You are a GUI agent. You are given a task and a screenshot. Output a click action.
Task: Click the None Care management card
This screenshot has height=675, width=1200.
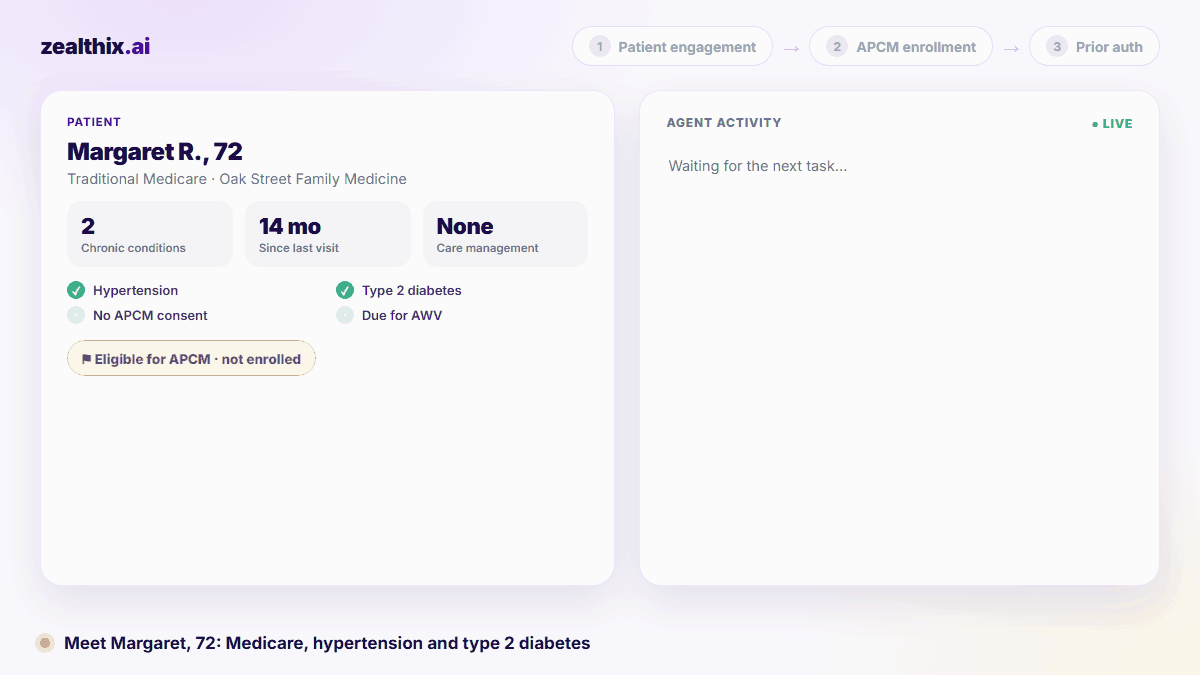coord(505,234)
